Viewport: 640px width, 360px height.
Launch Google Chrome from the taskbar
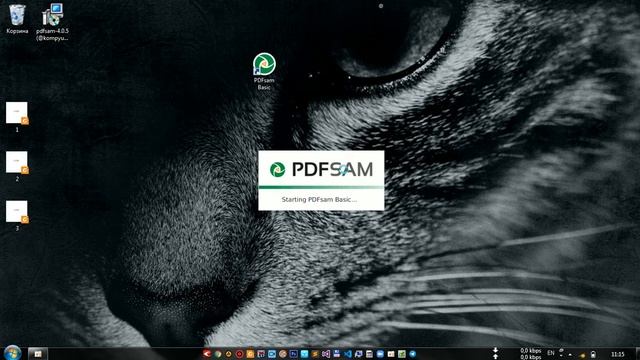[218, 354]
